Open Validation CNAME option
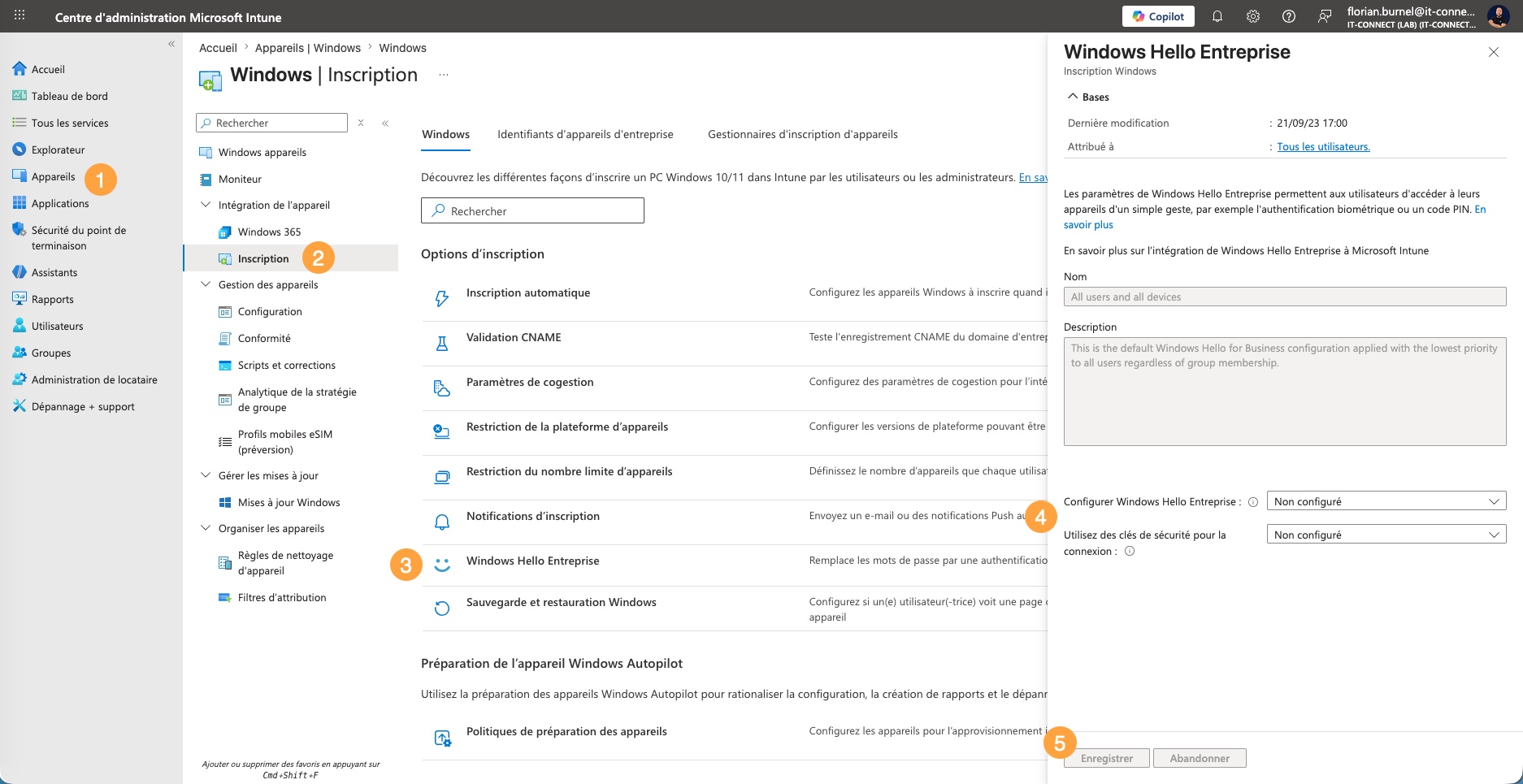The height and width of the screenshot is (784, 1523). [x=514, y=337]
